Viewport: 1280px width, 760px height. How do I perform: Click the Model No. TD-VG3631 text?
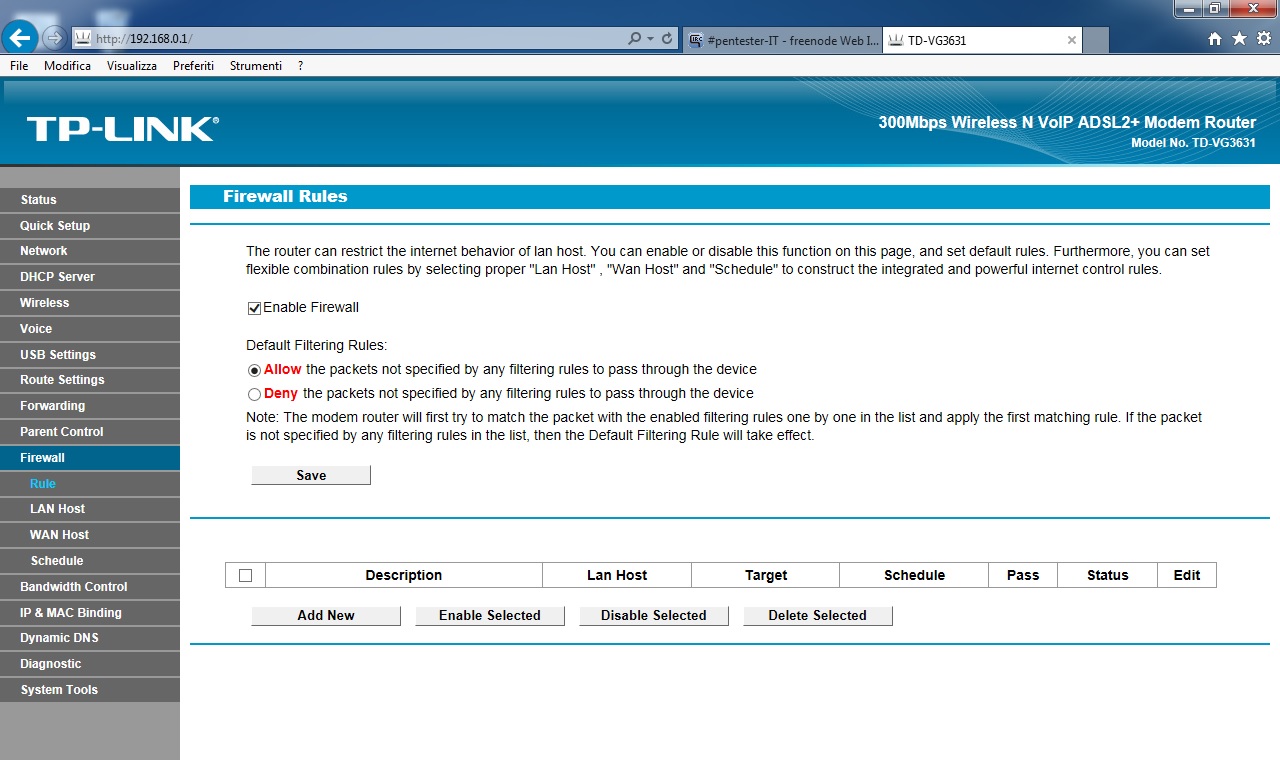(x=1193, y=143)
